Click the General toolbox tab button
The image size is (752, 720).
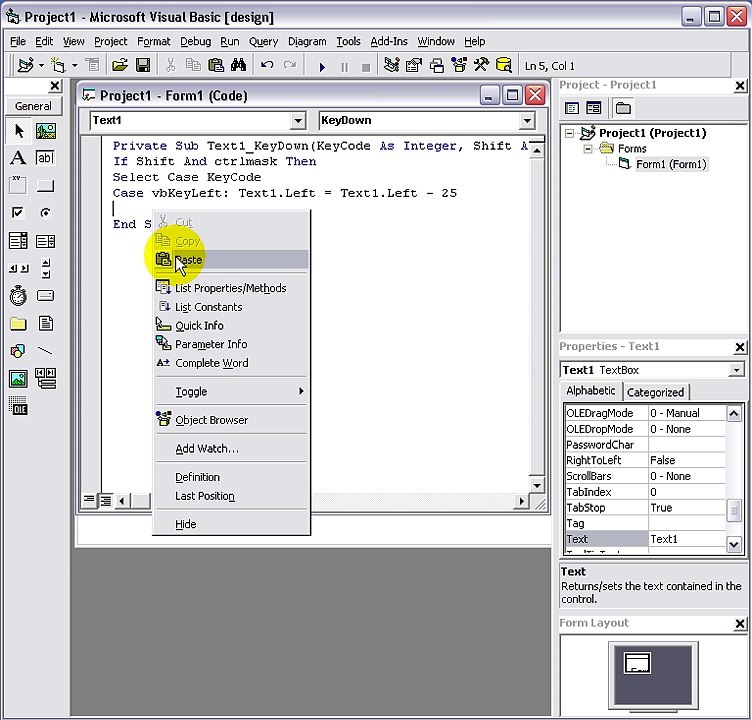click(x=33, y=106)
